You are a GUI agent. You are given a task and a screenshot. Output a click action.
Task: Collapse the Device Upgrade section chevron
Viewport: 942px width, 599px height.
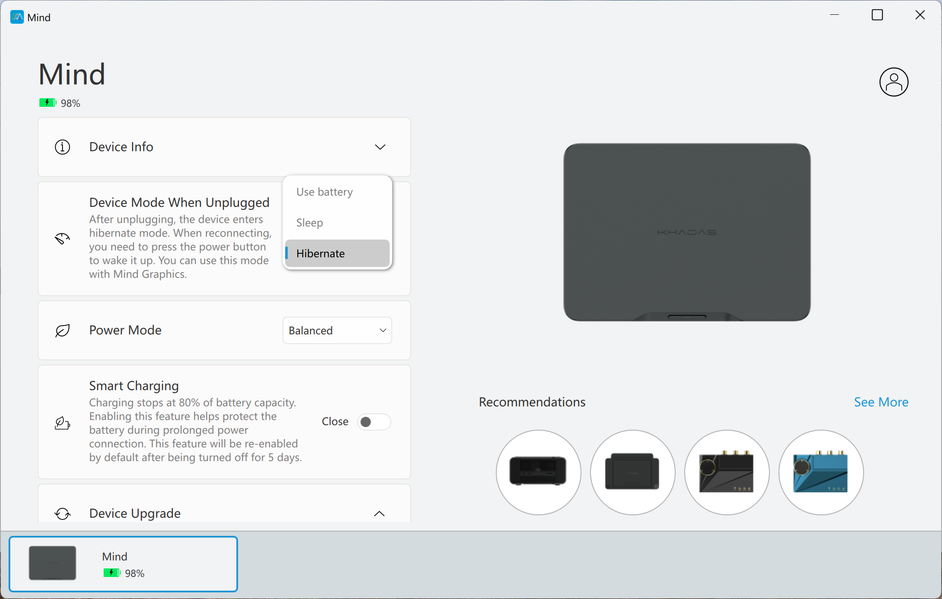pos(379,514)
